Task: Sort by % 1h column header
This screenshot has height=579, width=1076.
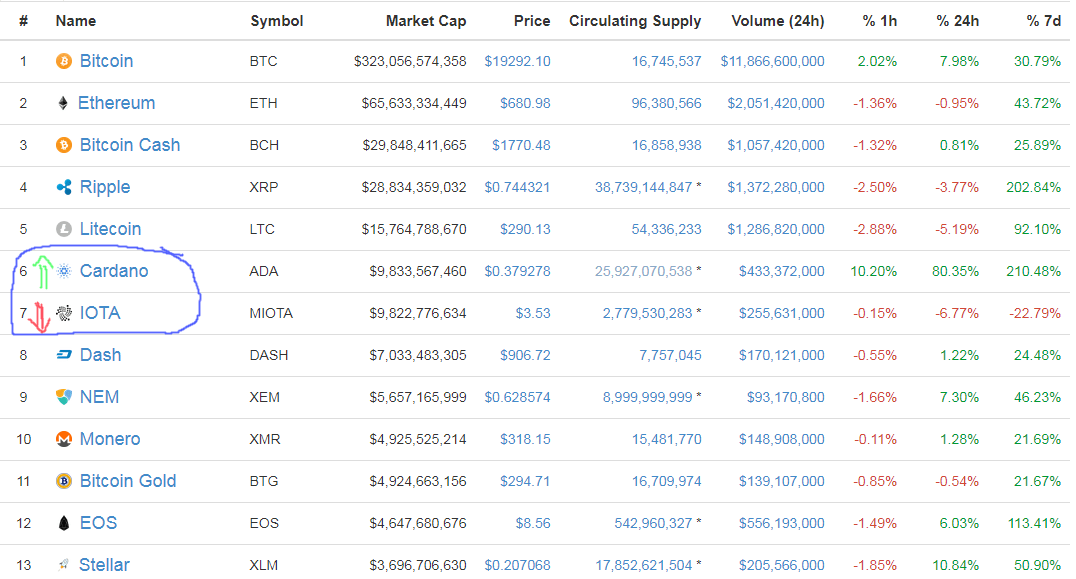Action: click(x=880, y=21)
